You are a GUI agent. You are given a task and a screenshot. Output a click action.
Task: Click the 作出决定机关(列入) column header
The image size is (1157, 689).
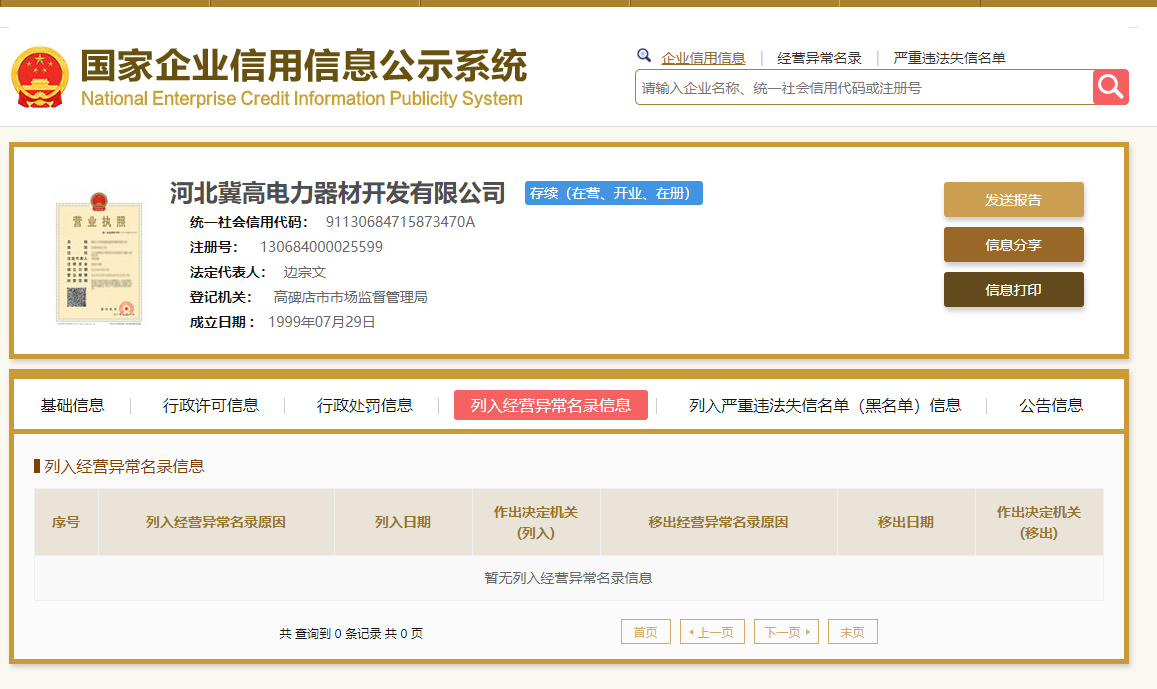tap(536, 522)
